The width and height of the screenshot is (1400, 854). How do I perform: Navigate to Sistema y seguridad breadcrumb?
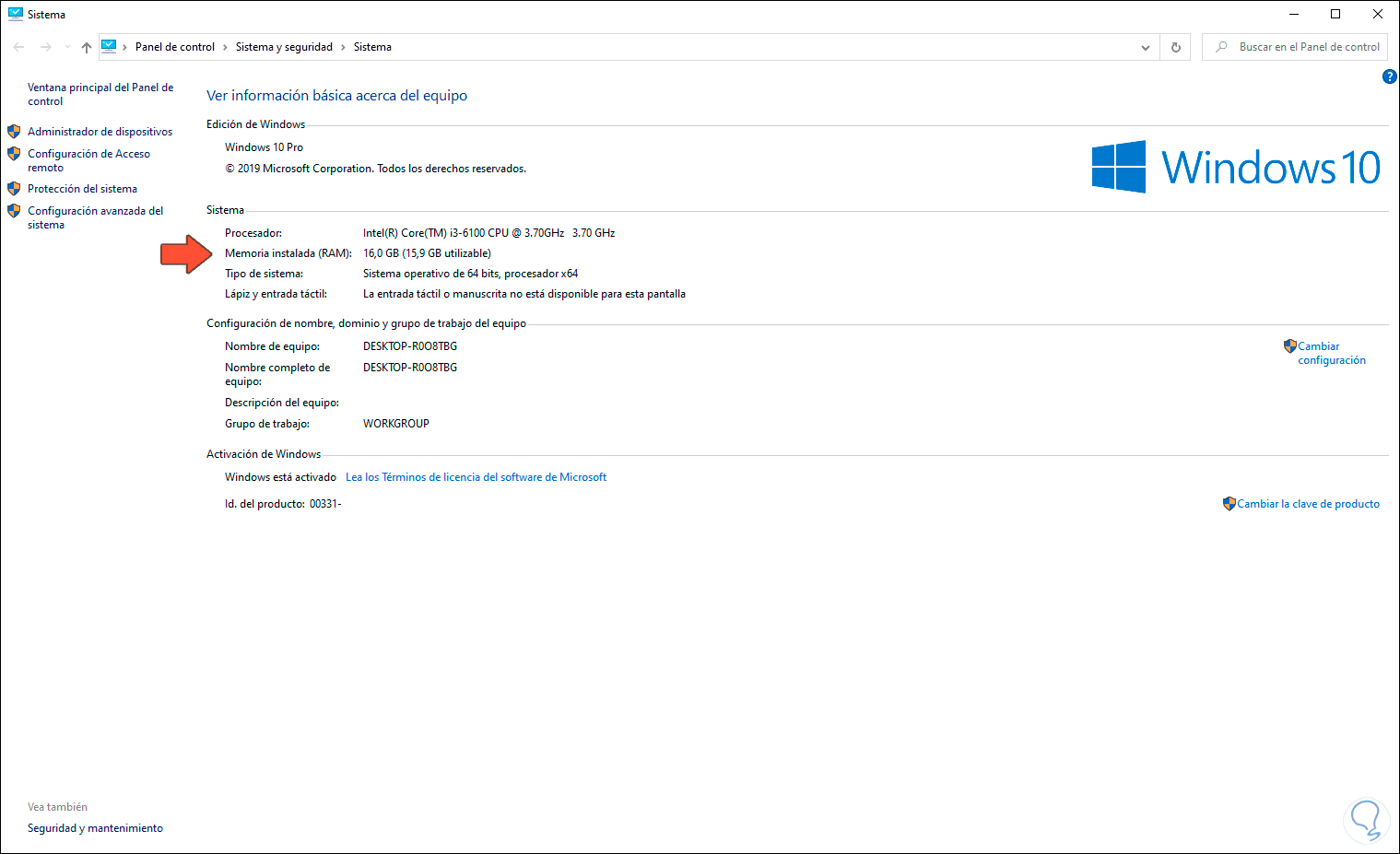point(284,47)
